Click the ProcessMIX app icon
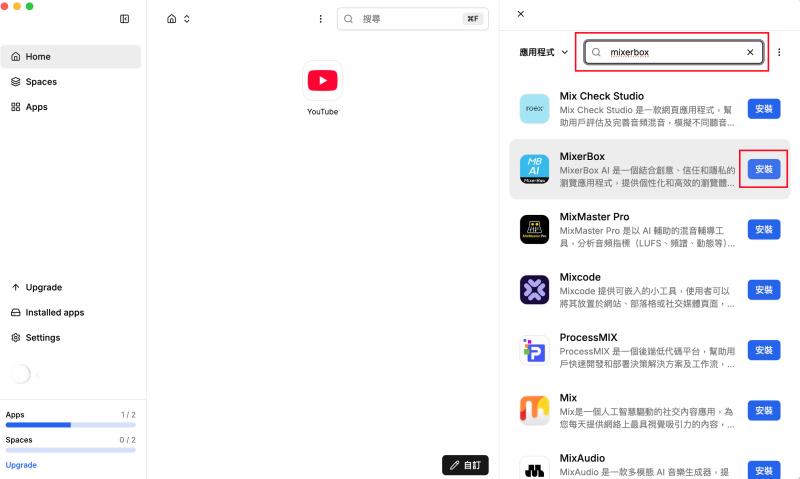Screen dimensions: 800x479 click(534, 350)
